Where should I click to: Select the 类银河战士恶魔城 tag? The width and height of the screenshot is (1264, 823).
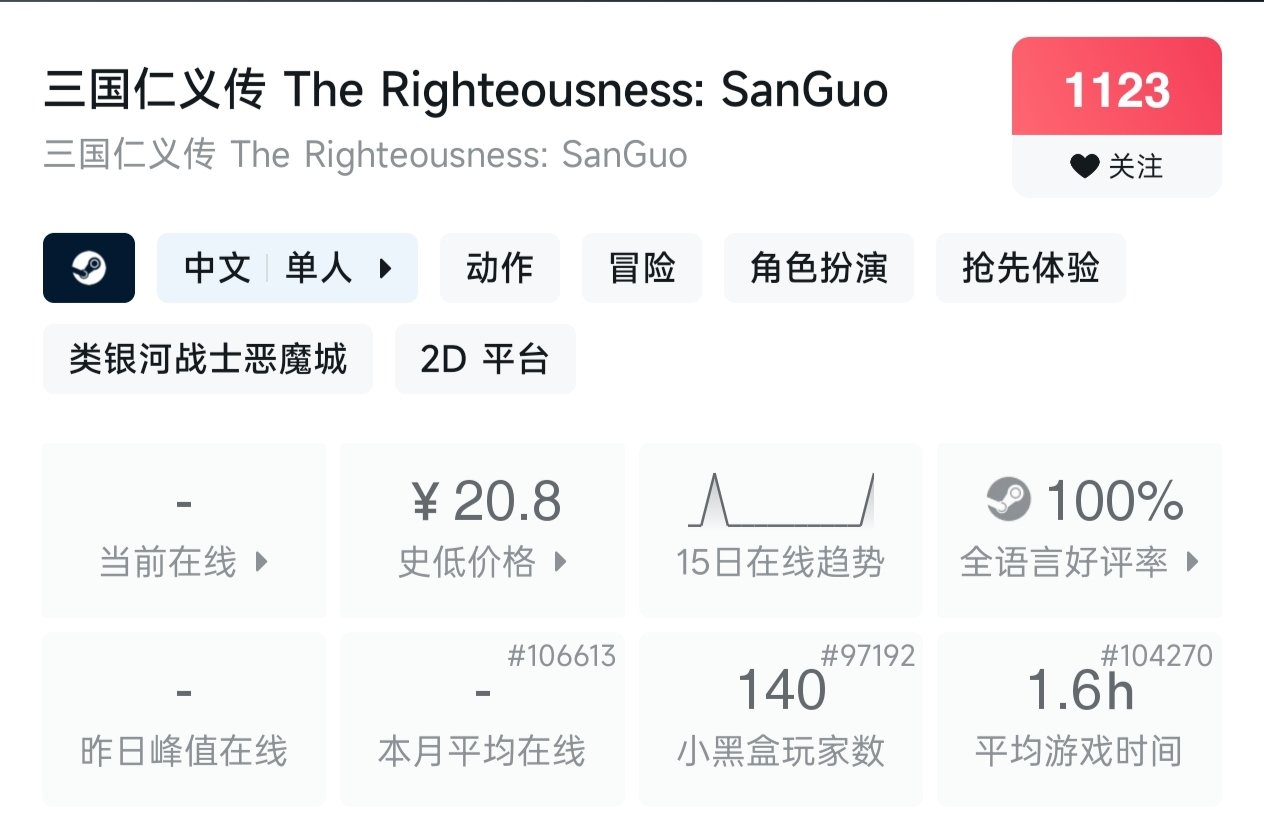208,359
